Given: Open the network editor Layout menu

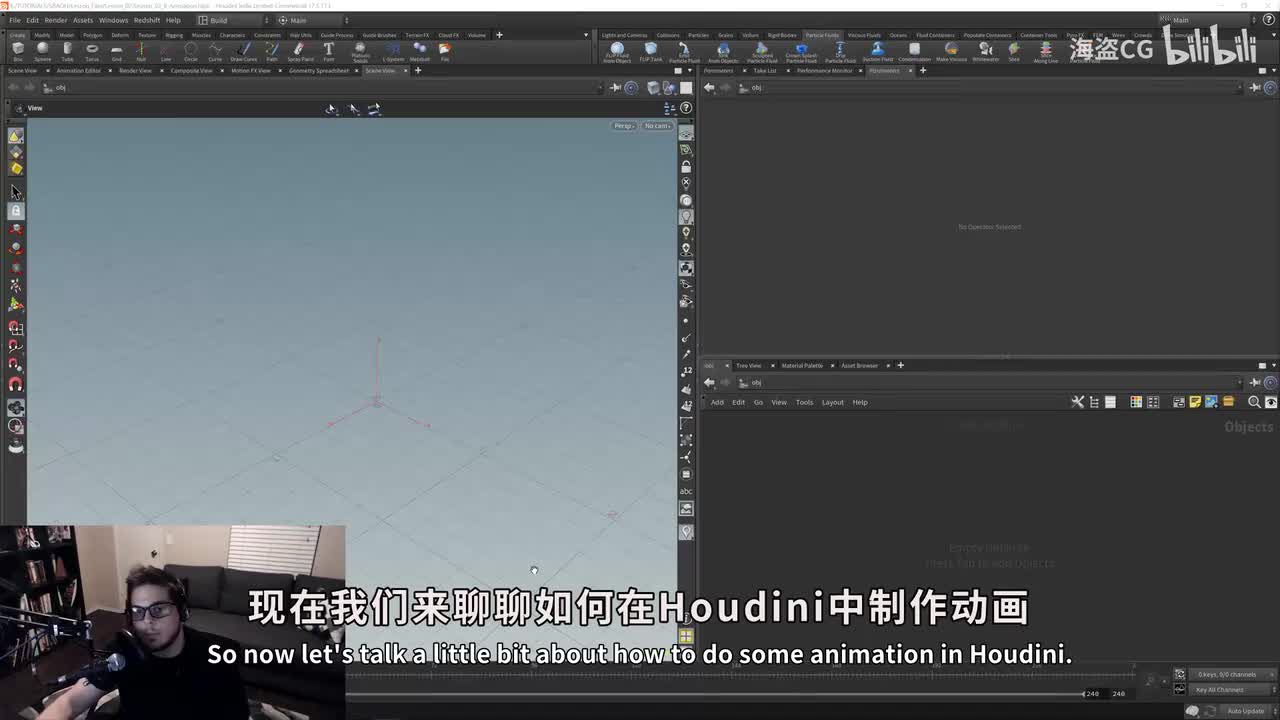Looking at the screenshot, I should (833, 402).
